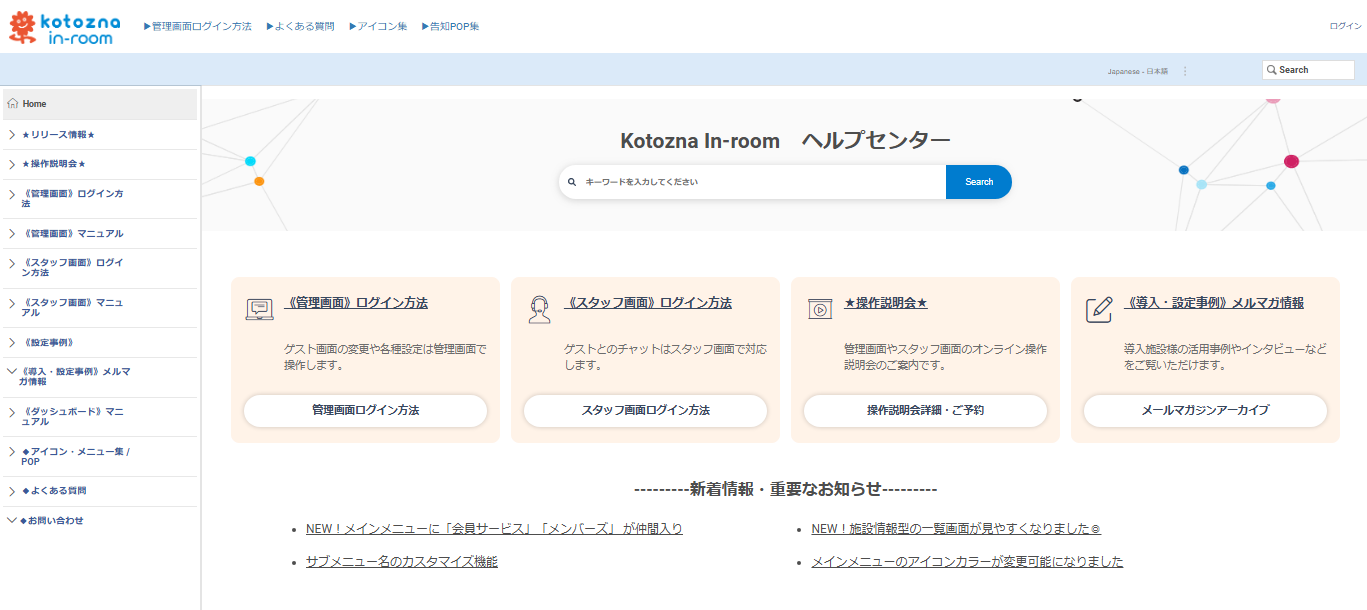
Task: Click the monitor icon on 管理画面 login card
Action: pyautogui.click(x=259, y=309)
